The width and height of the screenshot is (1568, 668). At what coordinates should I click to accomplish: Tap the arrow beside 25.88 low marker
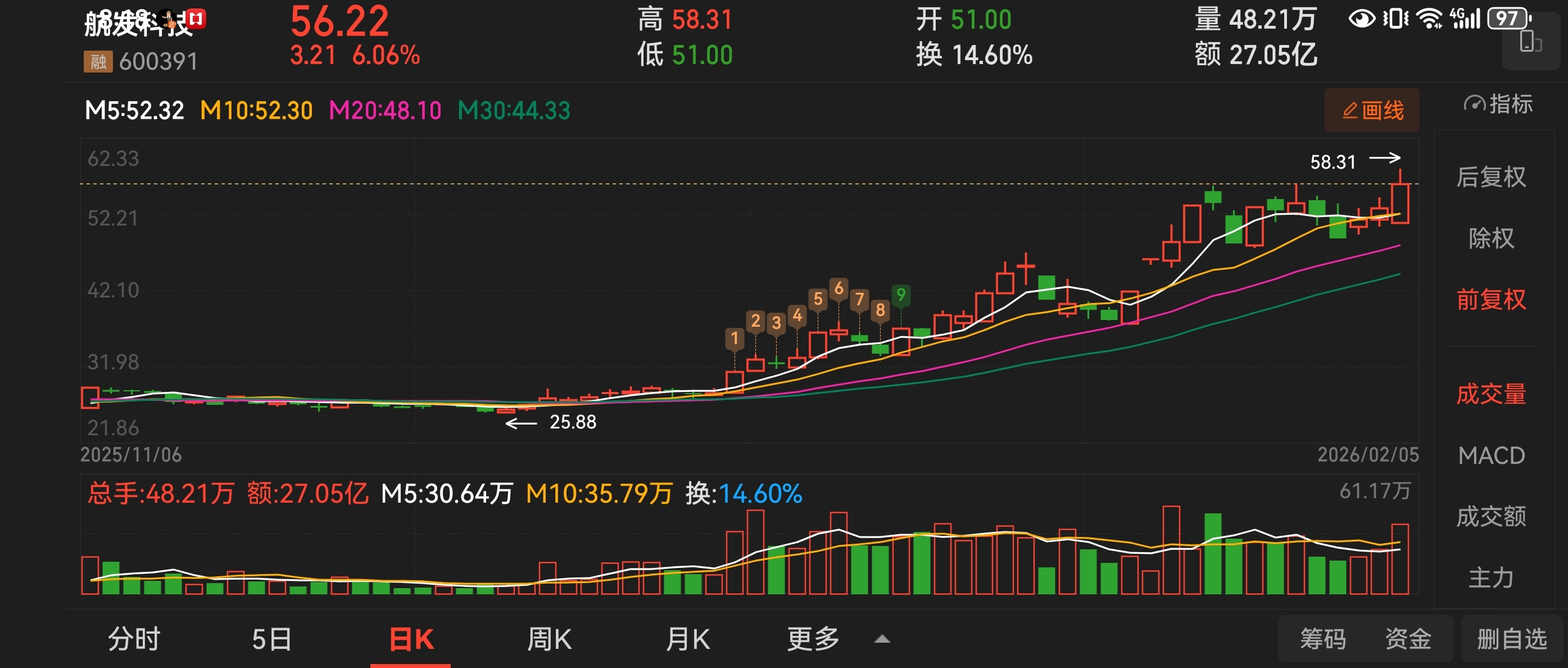pyautogui.click(x=521, y=423)
